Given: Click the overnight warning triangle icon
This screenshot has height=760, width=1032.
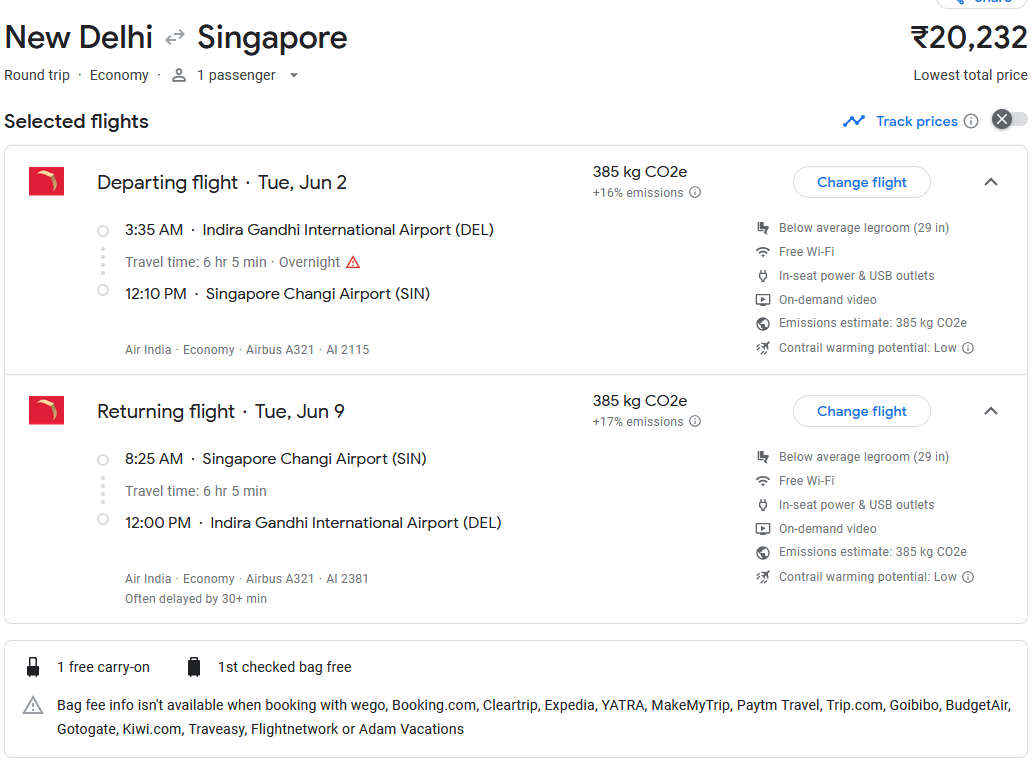Looking at the screenshot, I should pos(353,262).
